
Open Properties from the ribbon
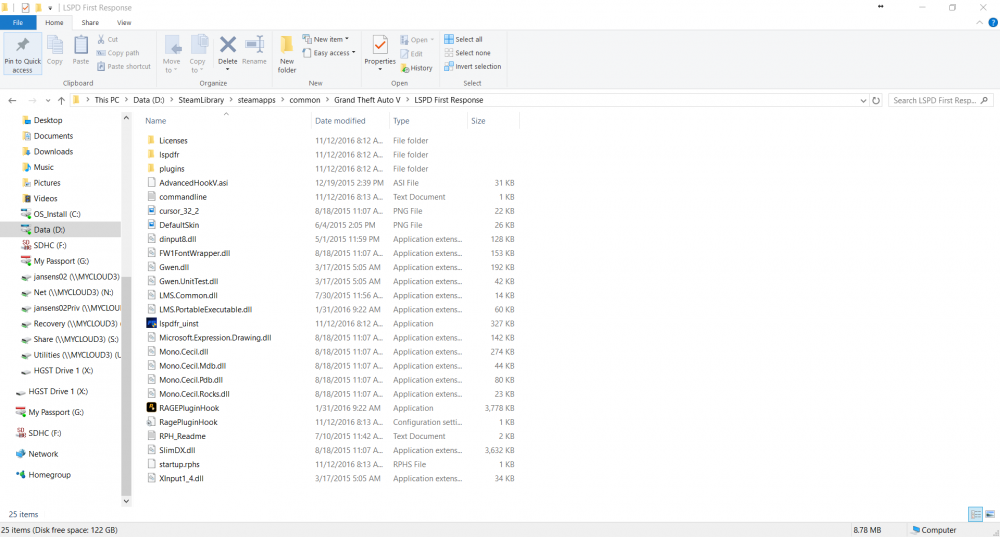[x=380, y=50]
